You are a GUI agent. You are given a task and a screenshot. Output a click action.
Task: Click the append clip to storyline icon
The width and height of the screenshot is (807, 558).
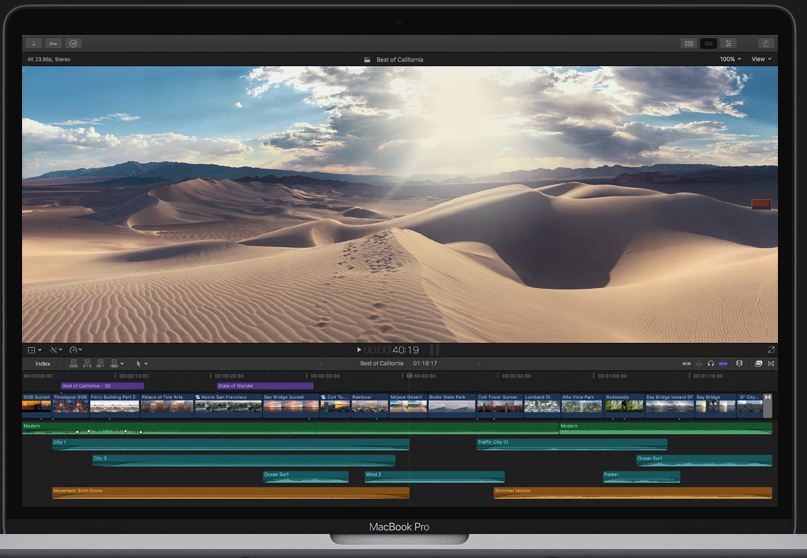100,363
